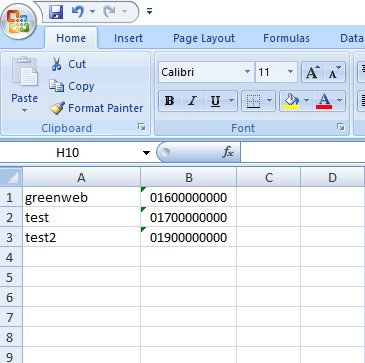Select column A header
365x363 pixels.
click(x=81, y=177)
